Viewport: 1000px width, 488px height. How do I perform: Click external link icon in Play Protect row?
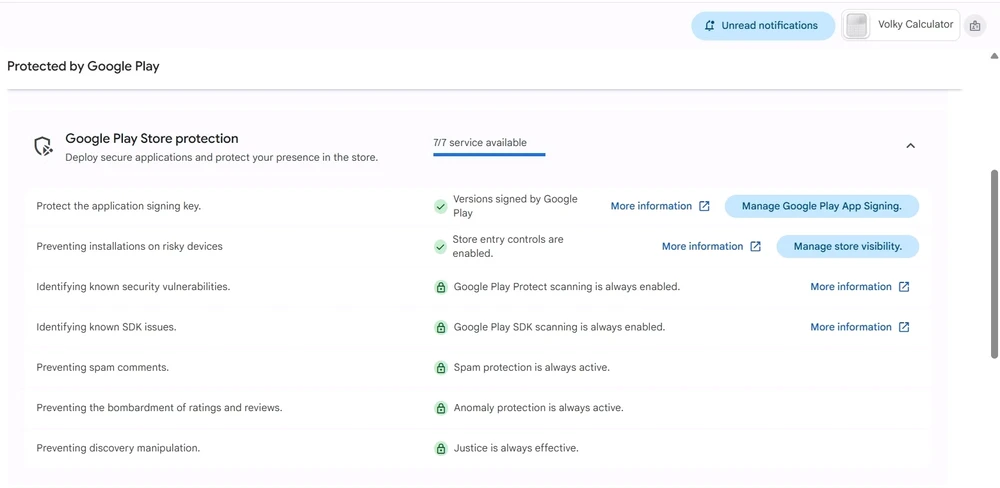[x=904, y=286]
